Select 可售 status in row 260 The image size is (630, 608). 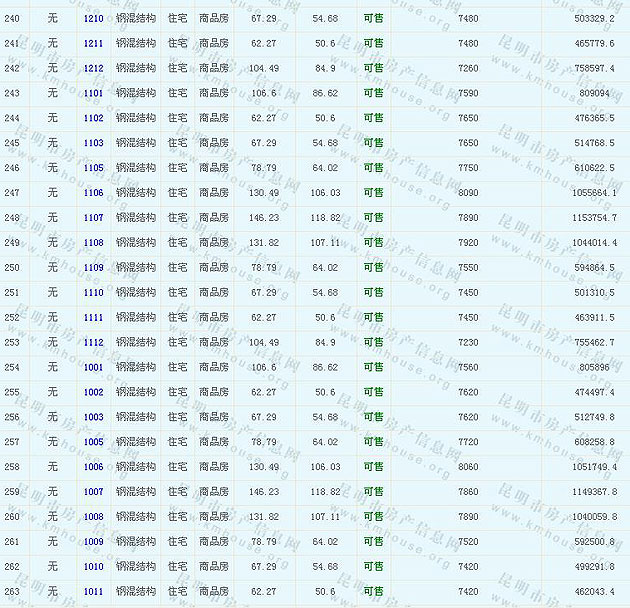pyautogui.click(x=373, y=517)
